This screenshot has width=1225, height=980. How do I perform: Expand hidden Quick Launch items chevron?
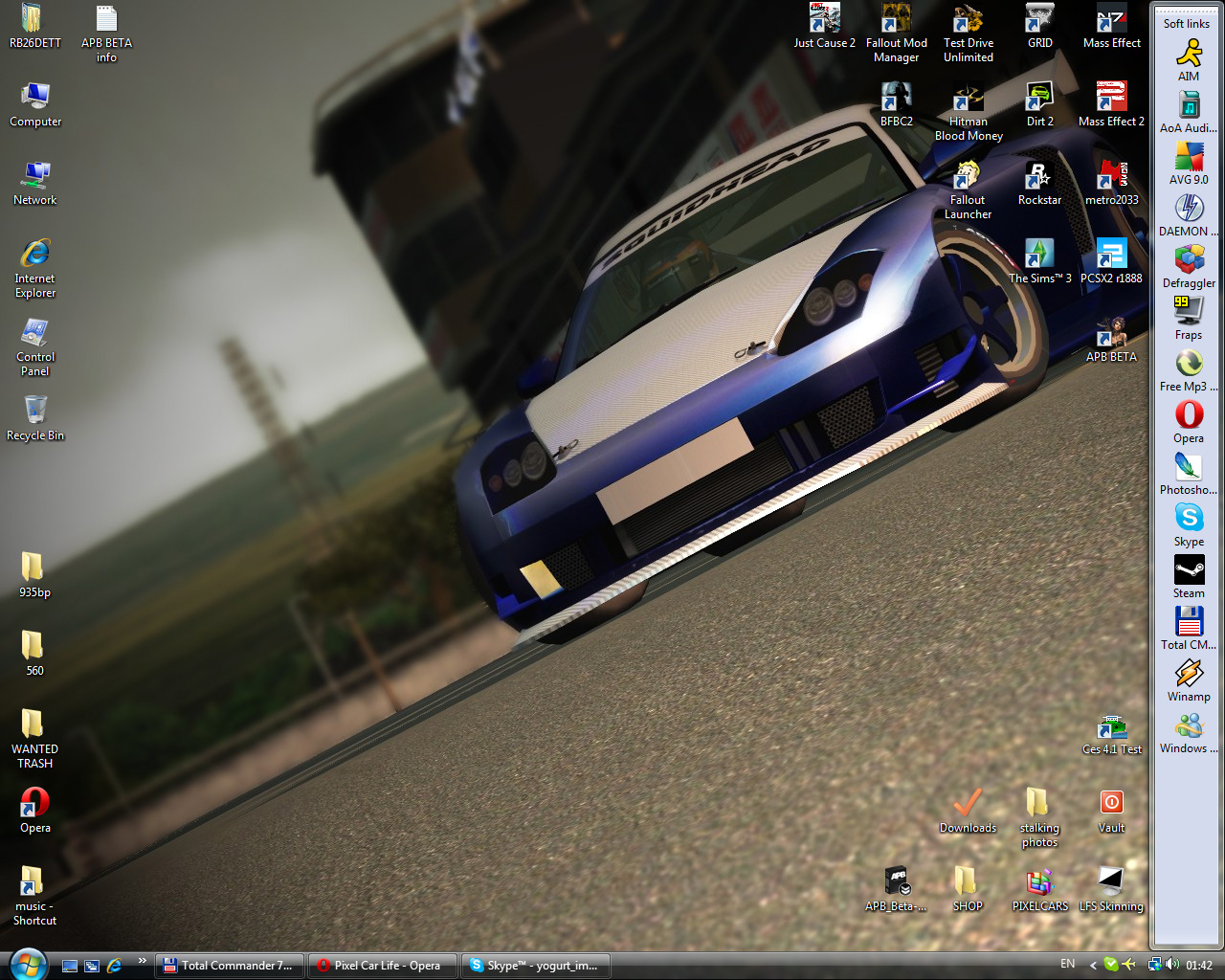tap(143, 961)
